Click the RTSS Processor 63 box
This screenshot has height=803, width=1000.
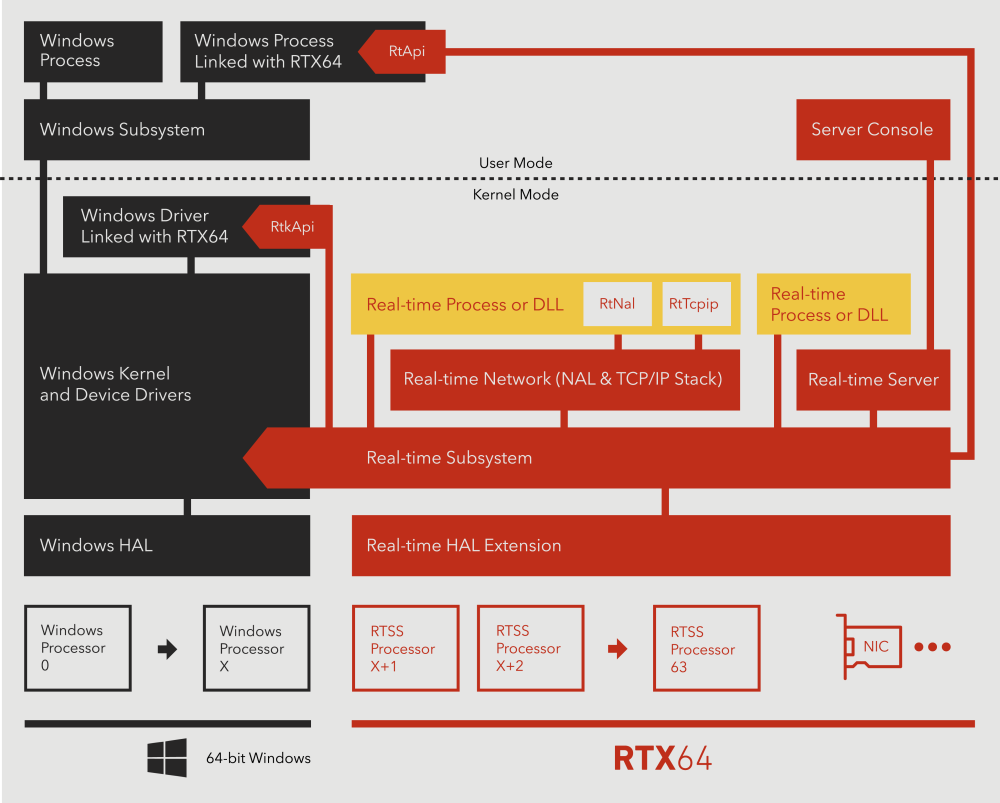click(706, 647)
